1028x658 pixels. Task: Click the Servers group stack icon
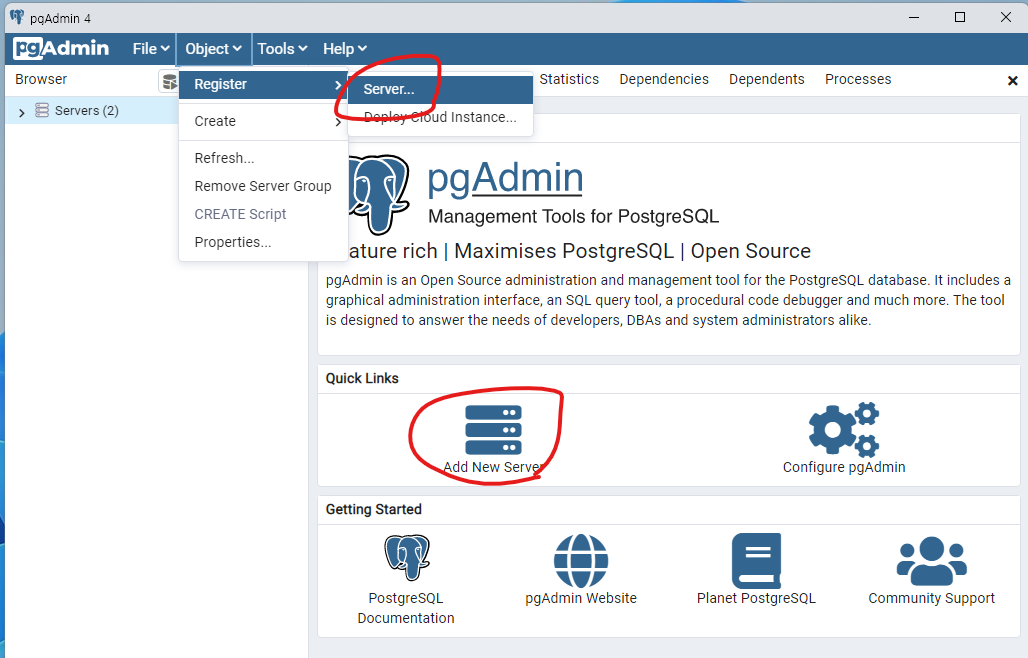click(42, 110)
